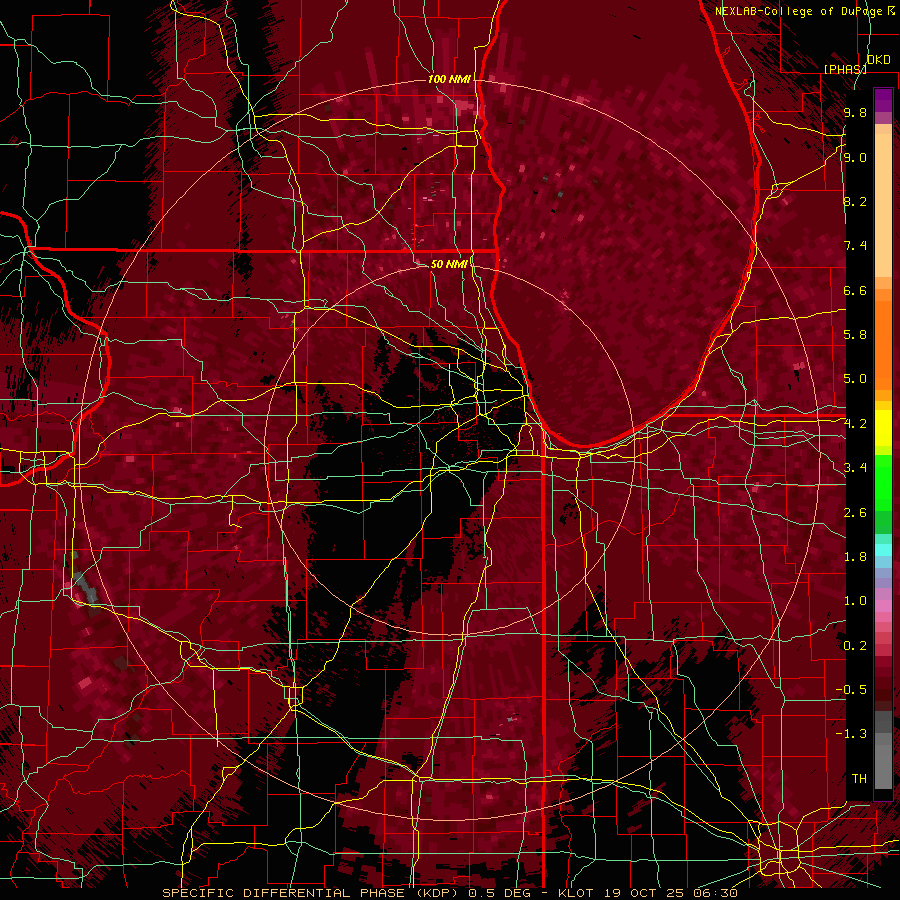Click the 7.4 scale value
900x900 pixels.
pos(855,246)
